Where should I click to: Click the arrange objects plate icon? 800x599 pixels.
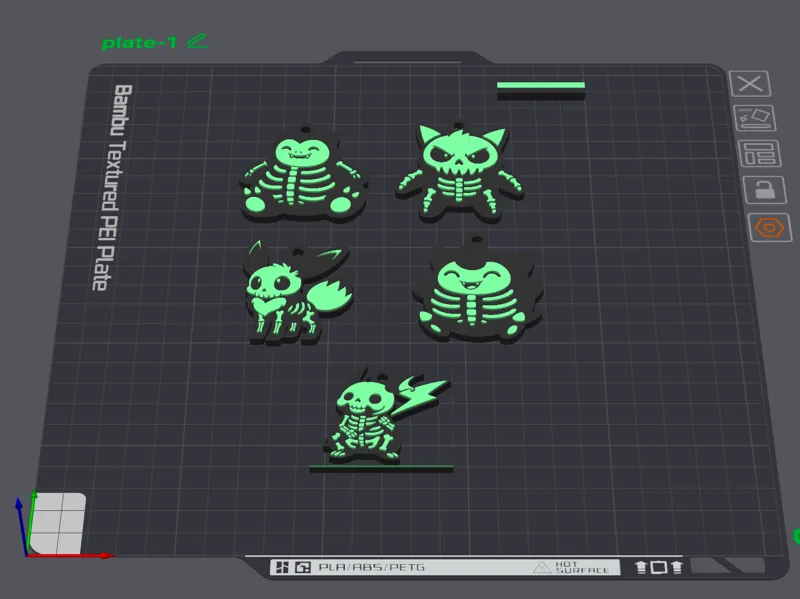(759, 153)
